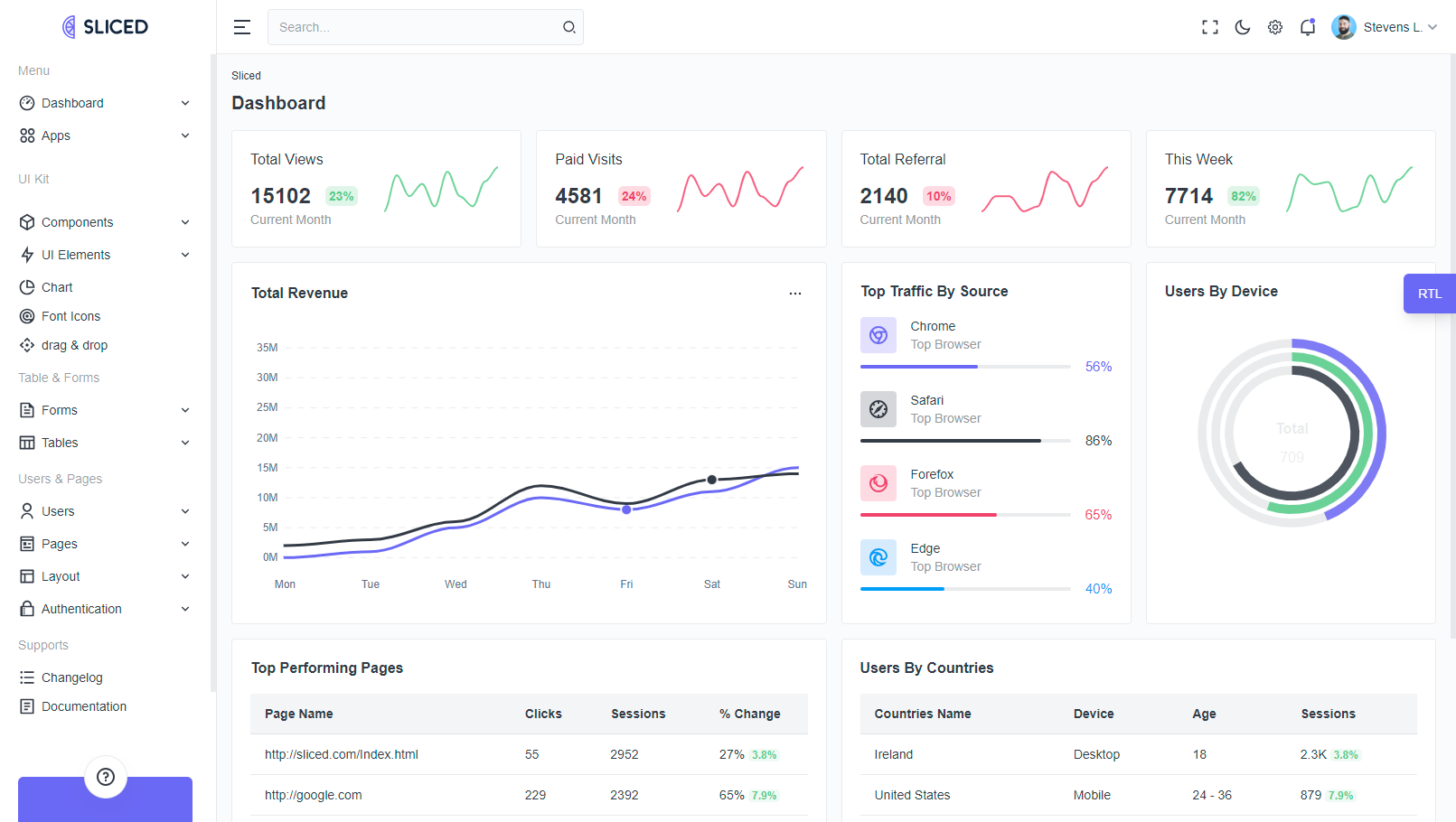
Task: Click the fullscreen icon in header
Action: coord(1209,27)
